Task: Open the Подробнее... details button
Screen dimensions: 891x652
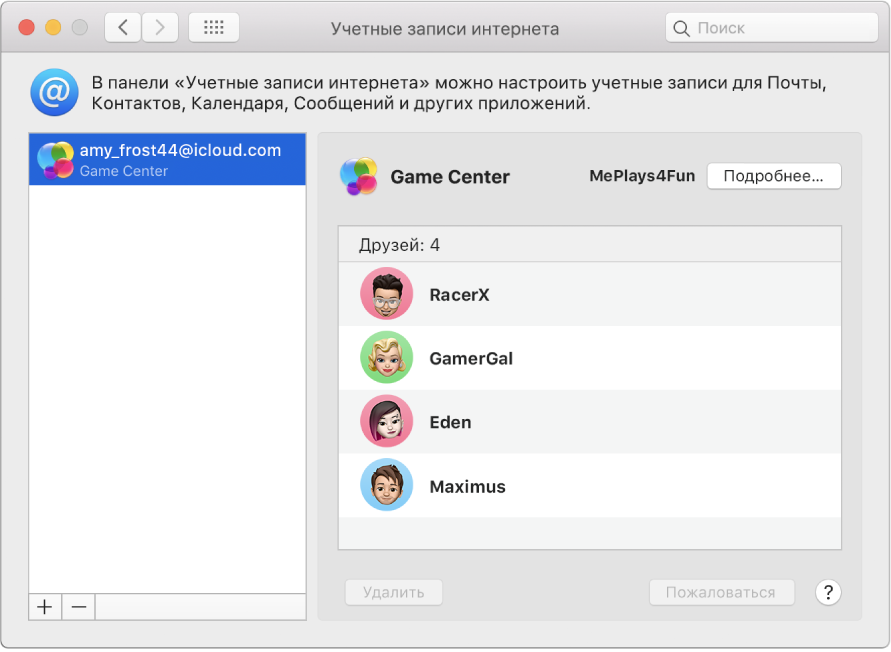Action: click(x=773, y=176)
